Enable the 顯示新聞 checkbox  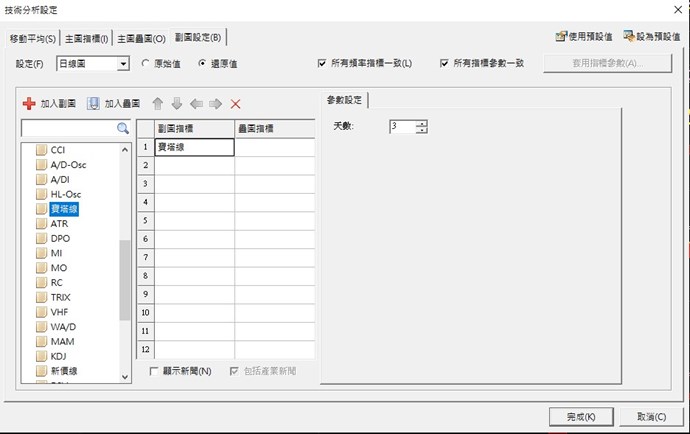pos(154,371)
